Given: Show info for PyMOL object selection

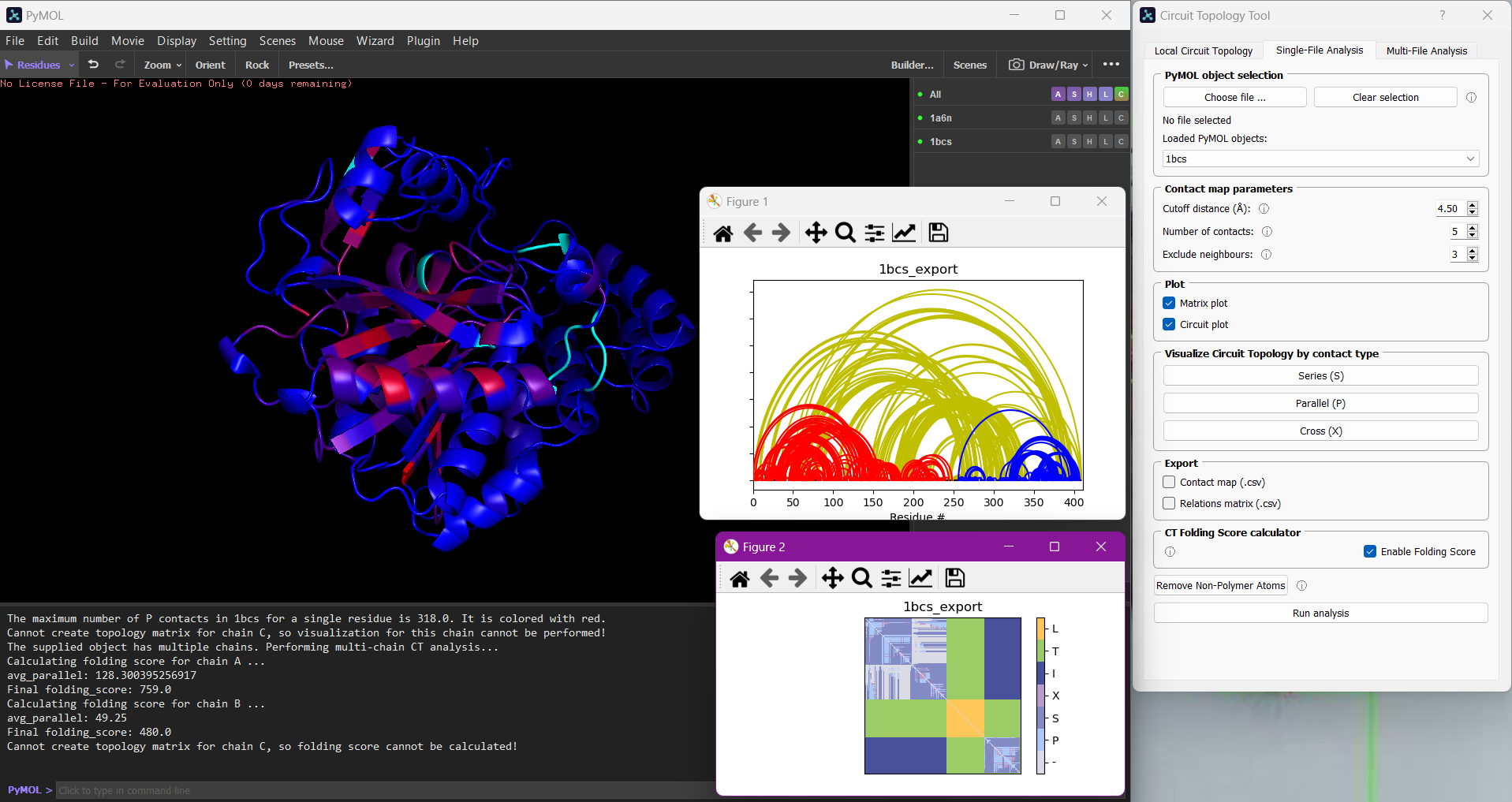Looking at the screenshot, I should 1471,98.
